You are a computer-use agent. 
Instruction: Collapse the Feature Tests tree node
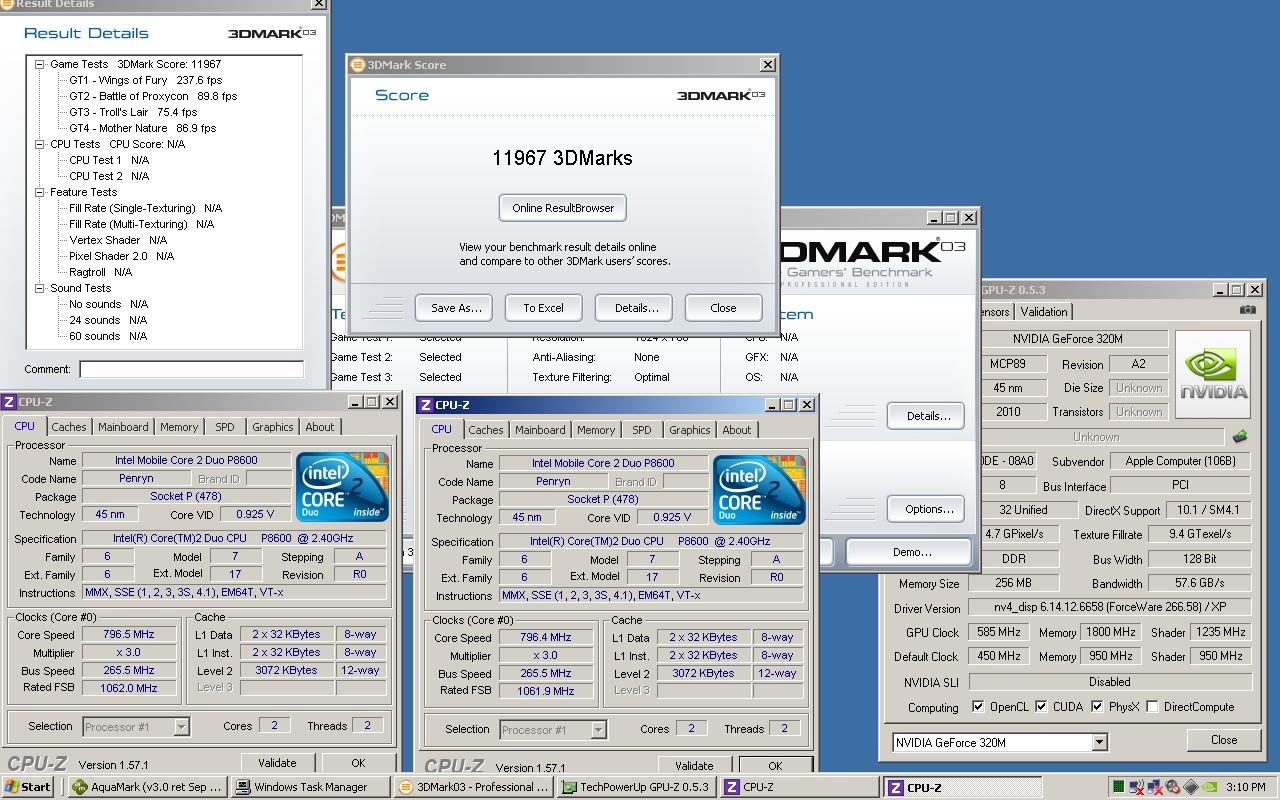point(40,192)
